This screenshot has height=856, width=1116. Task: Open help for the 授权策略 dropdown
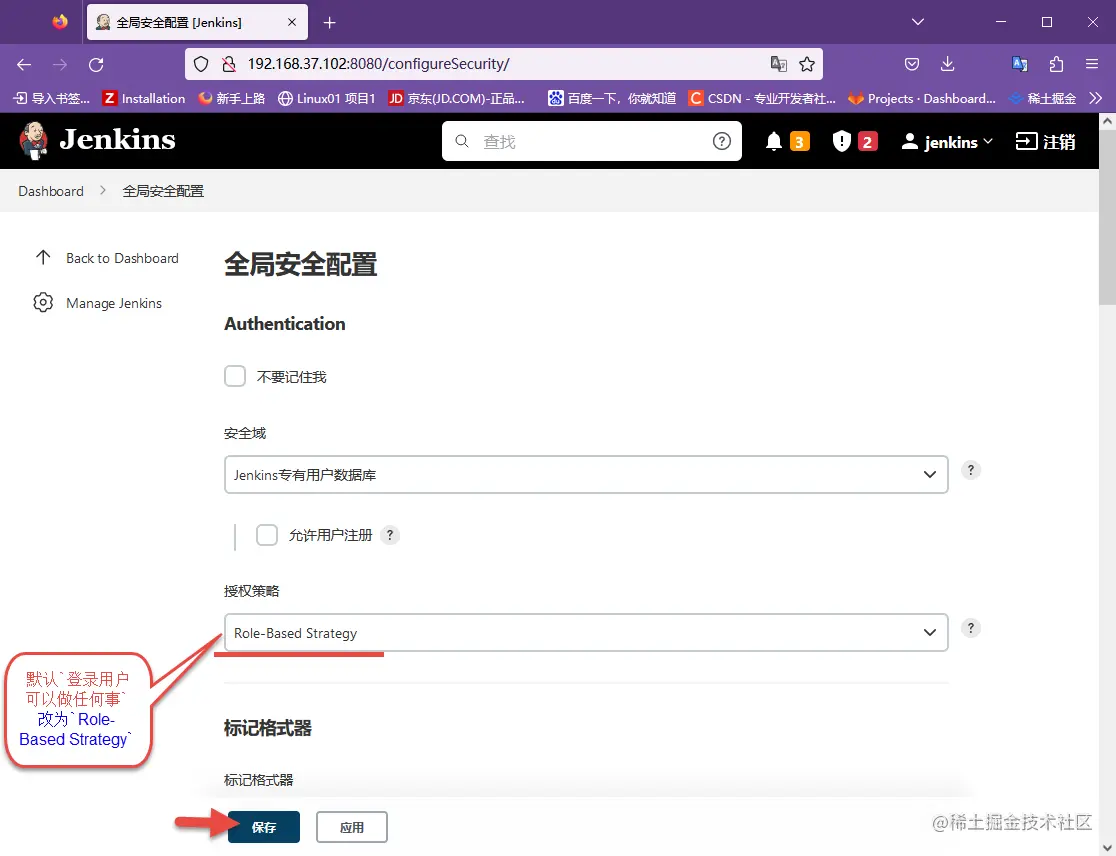point(971,628)
